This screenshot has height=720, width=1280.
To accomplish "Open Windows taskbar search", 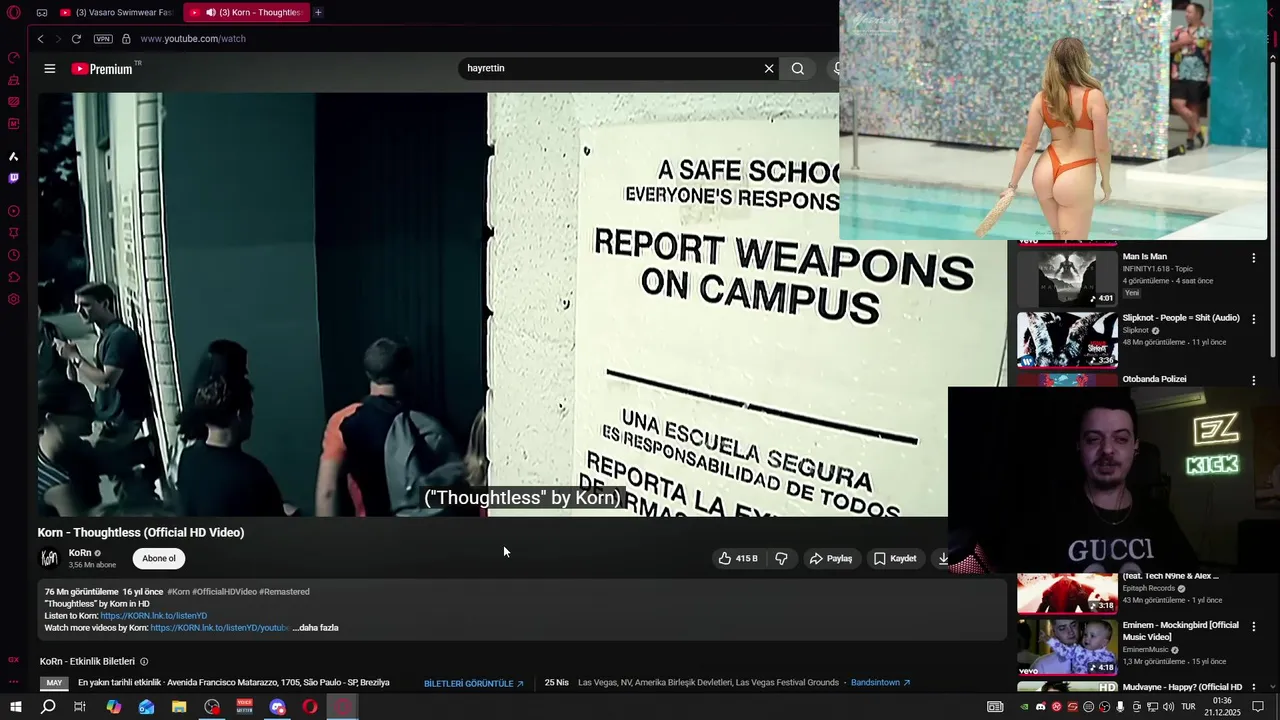I will (x=48, y=707).
